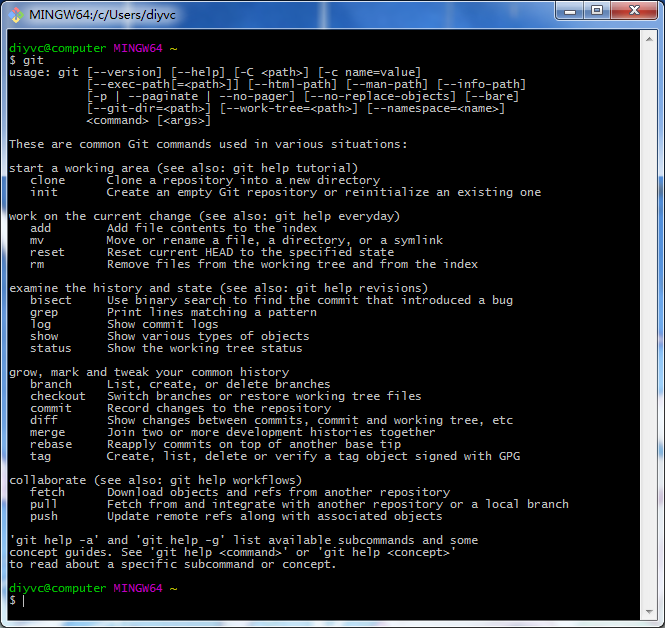The width and height of the screenshot is (665, 628).
Task: Click the 'bisect' command name
Action: pyautogui.click(x=50, y=300)
